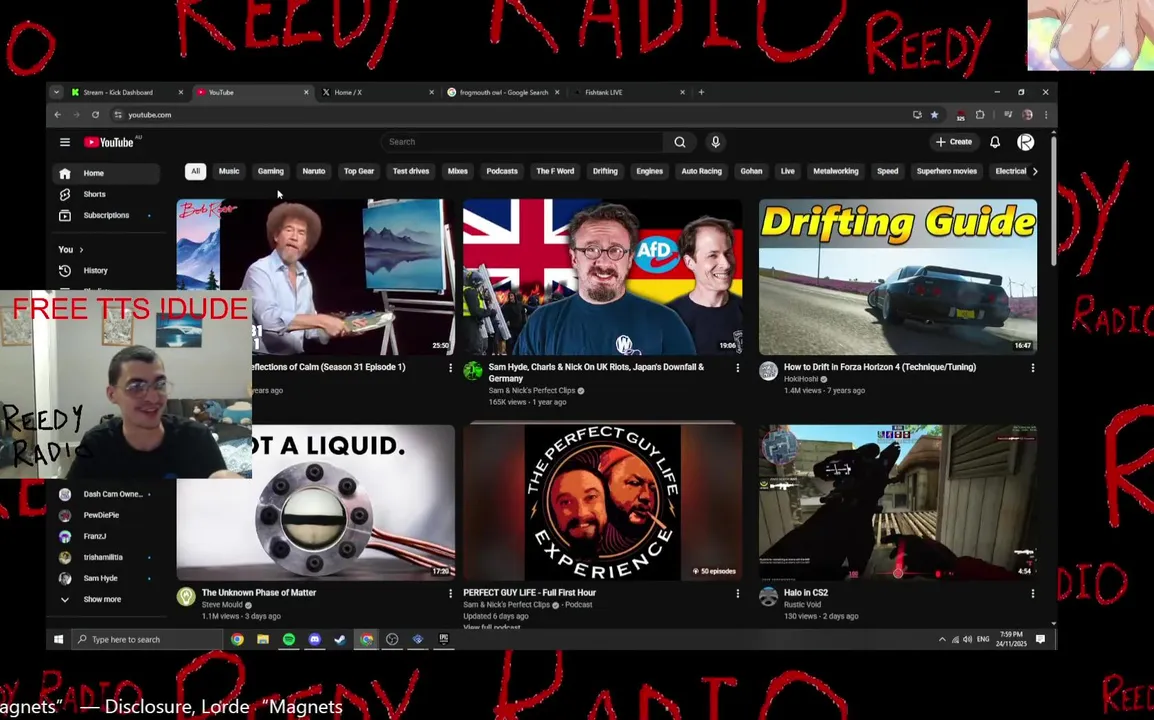Open Spotify from the taskbar
The height and width of the screenshot is (720, 1154).
pos(288,639)
